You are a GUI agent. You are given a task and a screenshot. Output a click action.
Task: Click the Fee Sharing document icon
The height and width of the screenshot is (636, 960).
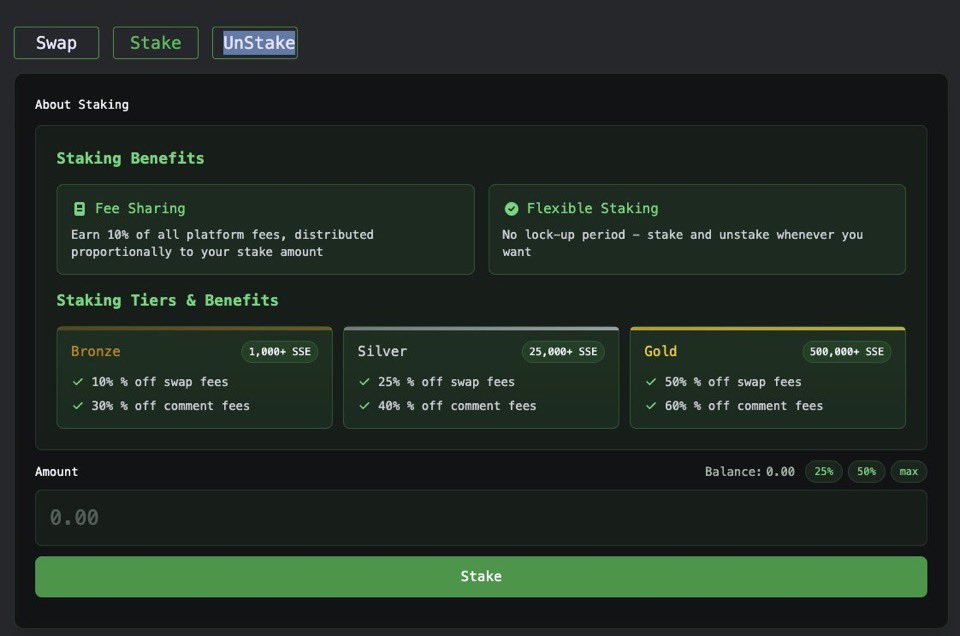point(80,209)
